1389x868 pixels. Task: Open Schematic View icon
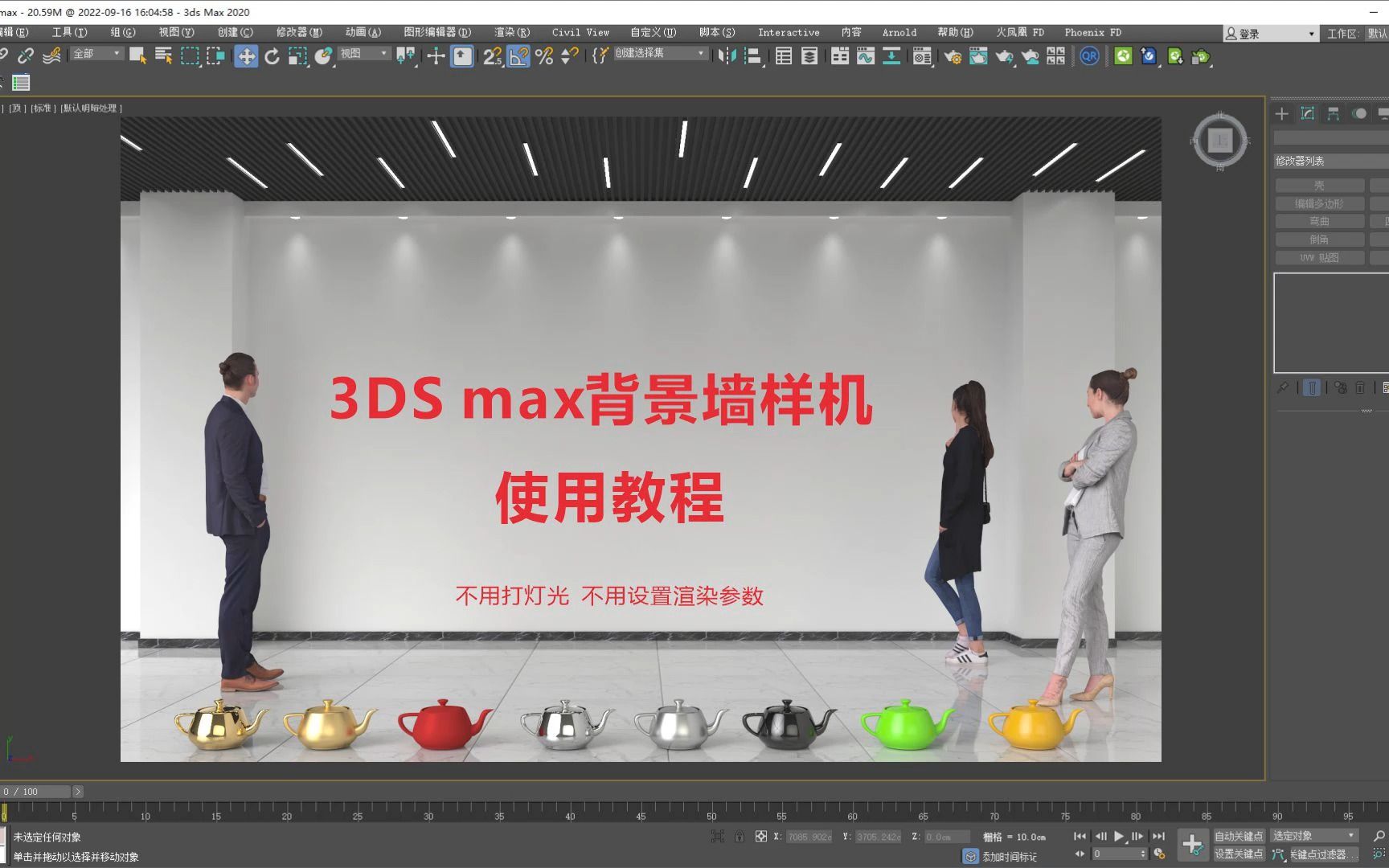[891, 55]
